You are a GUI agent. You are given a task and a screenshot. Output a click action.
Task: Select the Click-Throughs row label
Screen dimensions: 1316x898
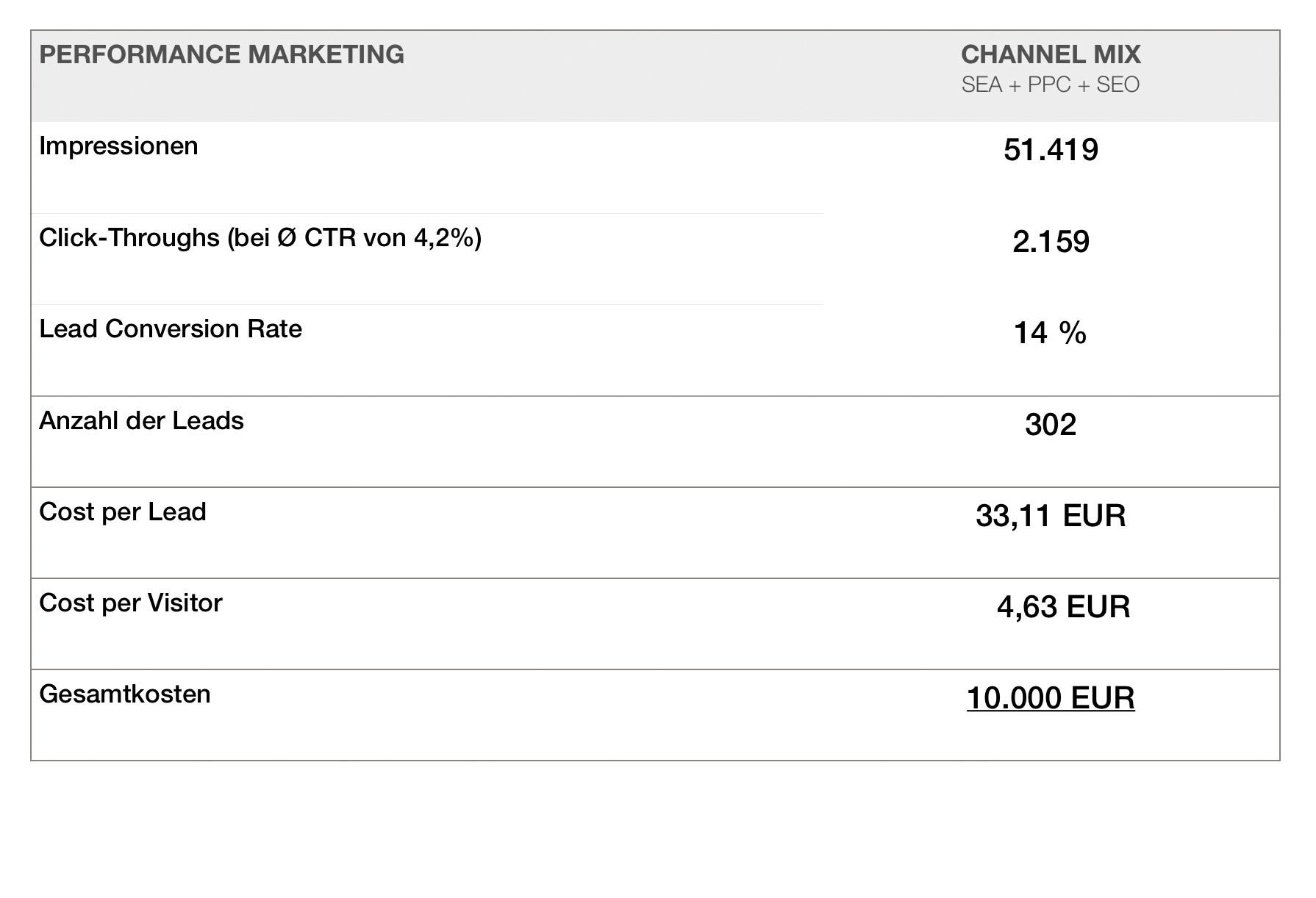[x=260, y=237]
